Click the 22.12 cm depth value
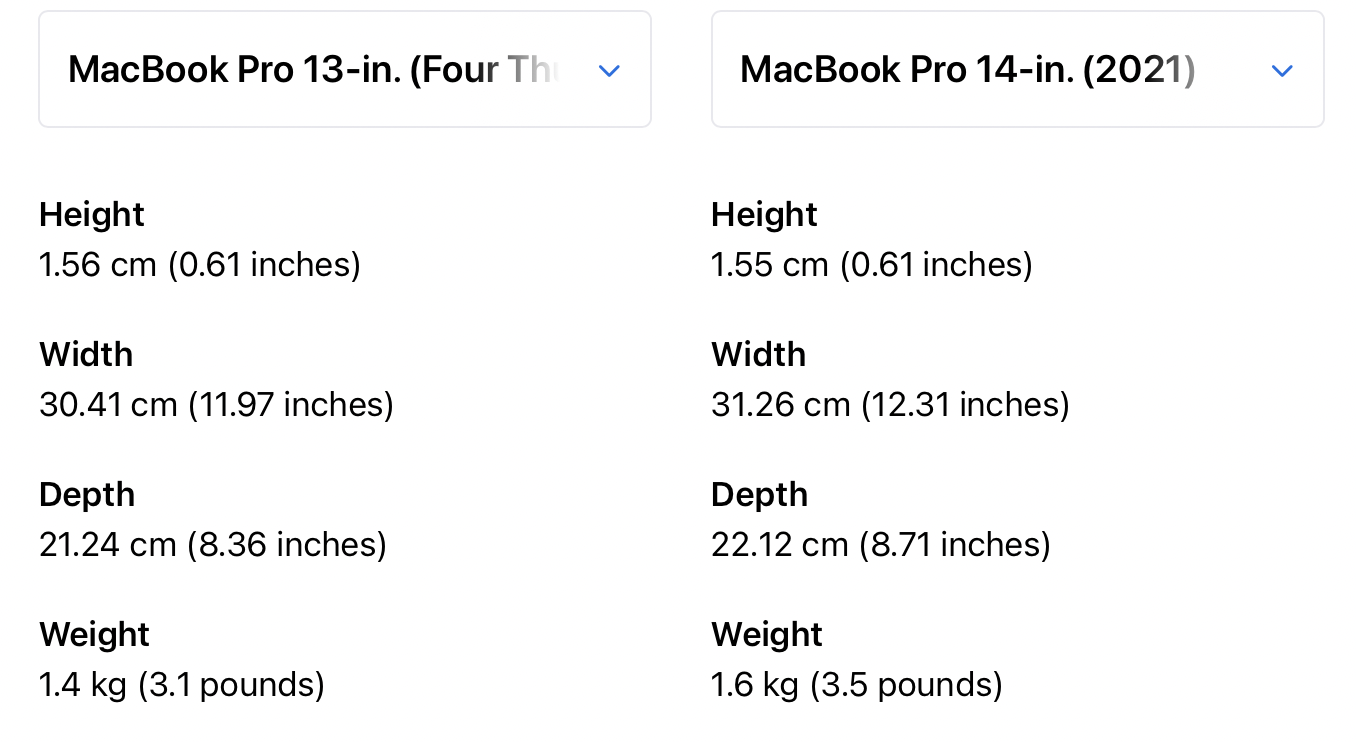The width and height of the screenshot is (1356, 742). tap(881, 545)
